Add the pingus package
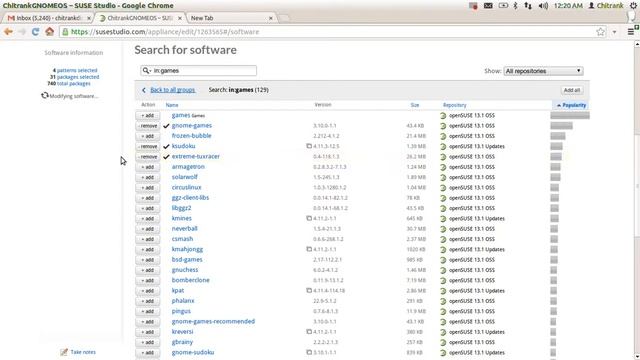The image size is (640, 360). tap(147, 311)
